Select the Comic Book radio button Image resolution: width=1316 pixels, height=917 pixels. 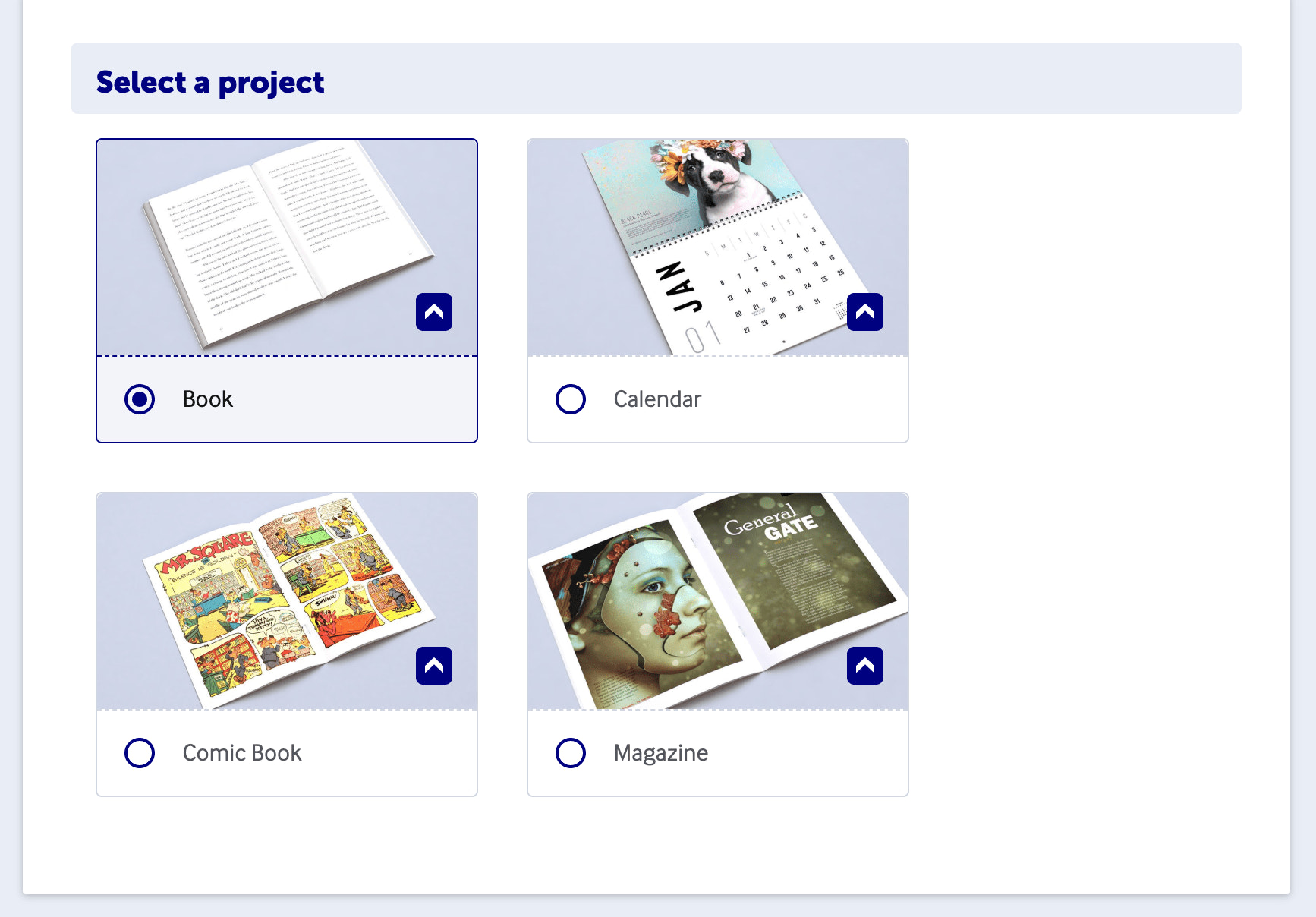(x=140, y=752)
